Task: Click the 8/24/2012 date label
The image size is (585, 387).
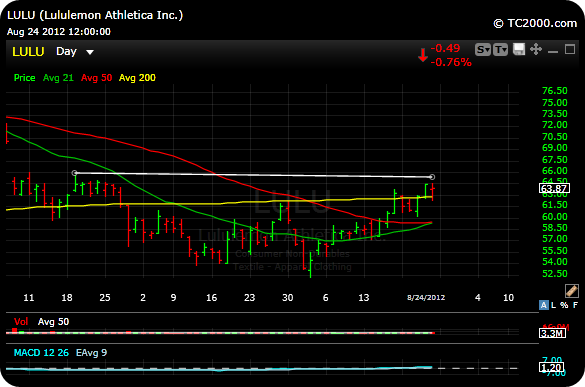Action: (x=426, y=297)
